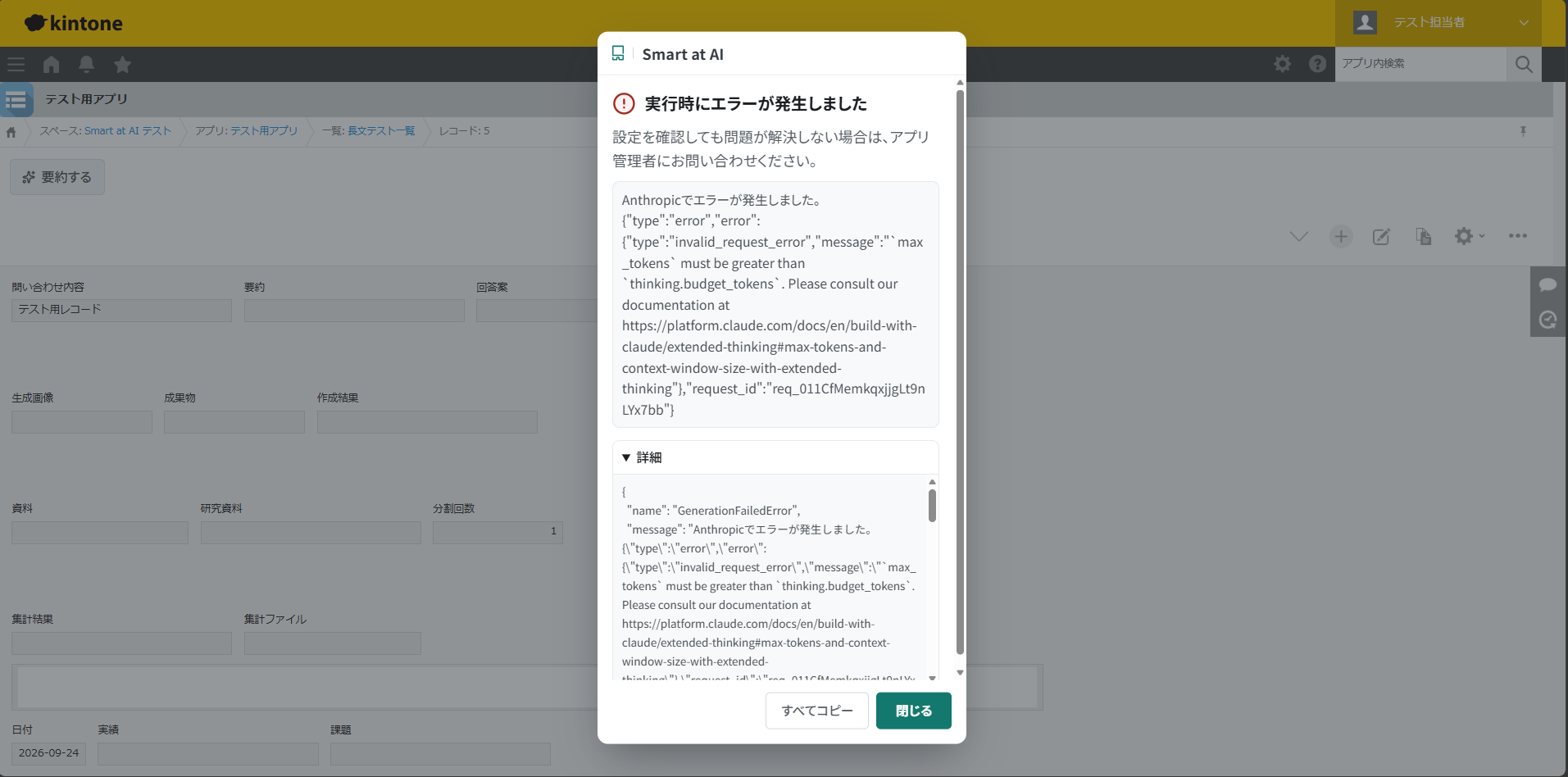Click the duplicate record icon
This screenshot has height=777, width=1568.
click(1424, 237)
